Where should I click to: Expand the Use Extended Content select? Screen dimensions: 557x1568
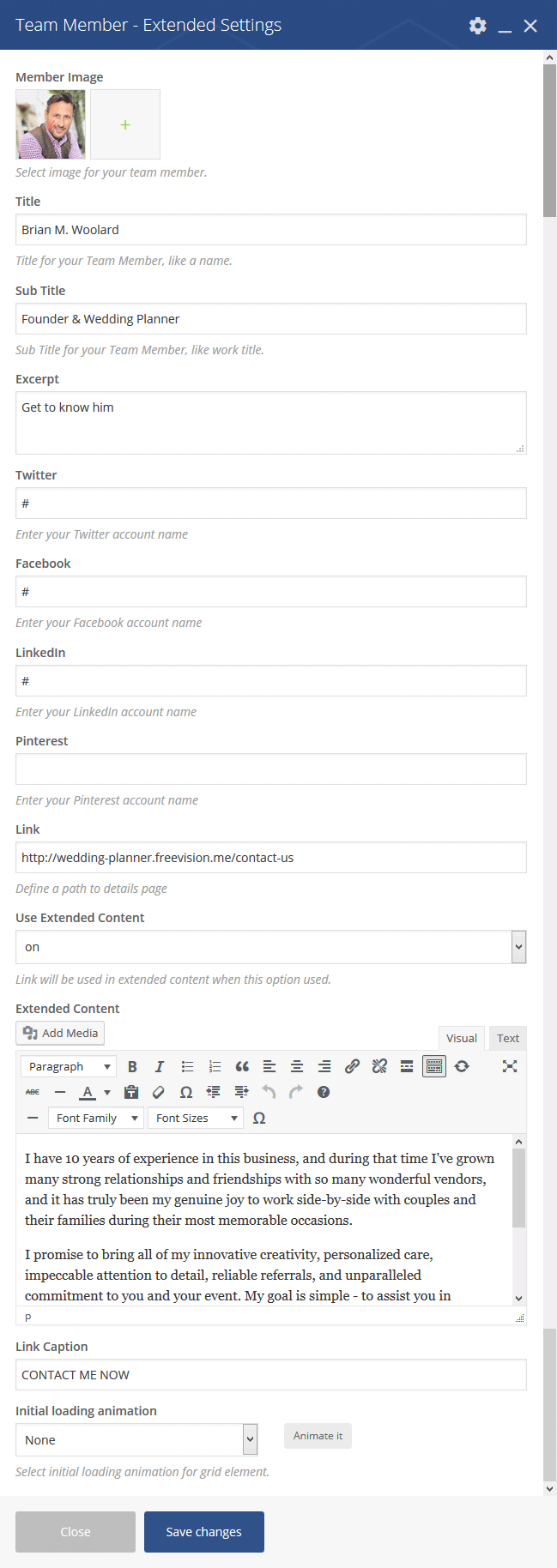270,947
